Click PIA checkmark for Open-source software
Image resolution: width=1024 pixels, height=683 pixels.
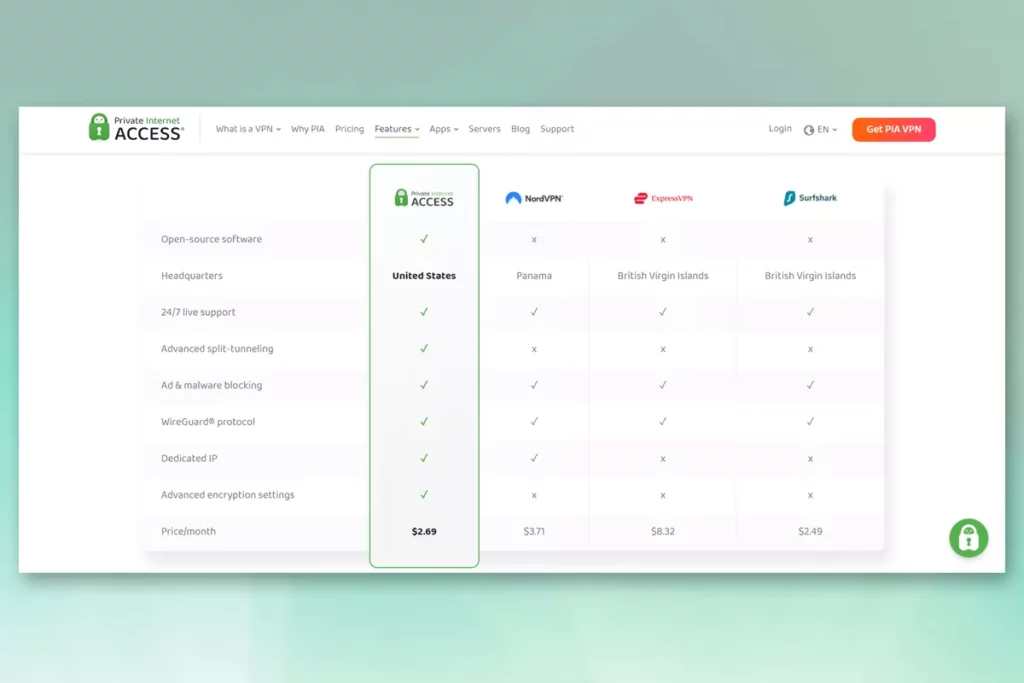424,239
